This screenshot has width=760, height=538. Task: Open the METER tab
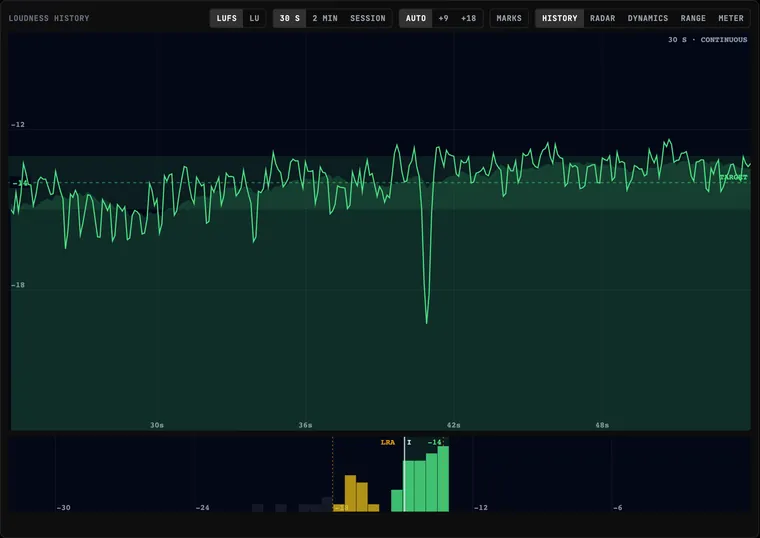tap(731, 18)
